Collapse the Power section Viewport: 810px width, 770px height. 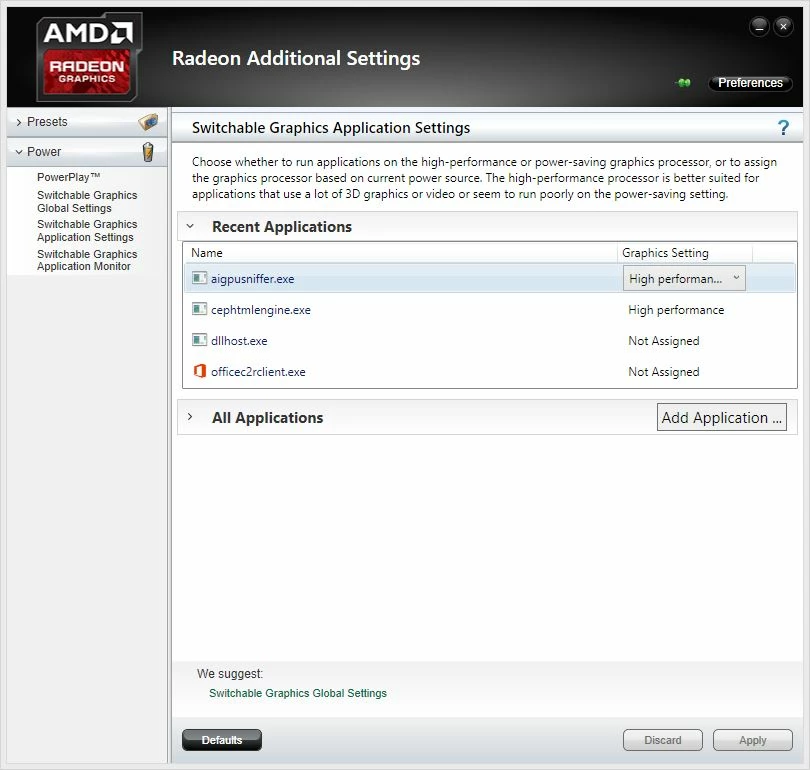coord(19,152)
